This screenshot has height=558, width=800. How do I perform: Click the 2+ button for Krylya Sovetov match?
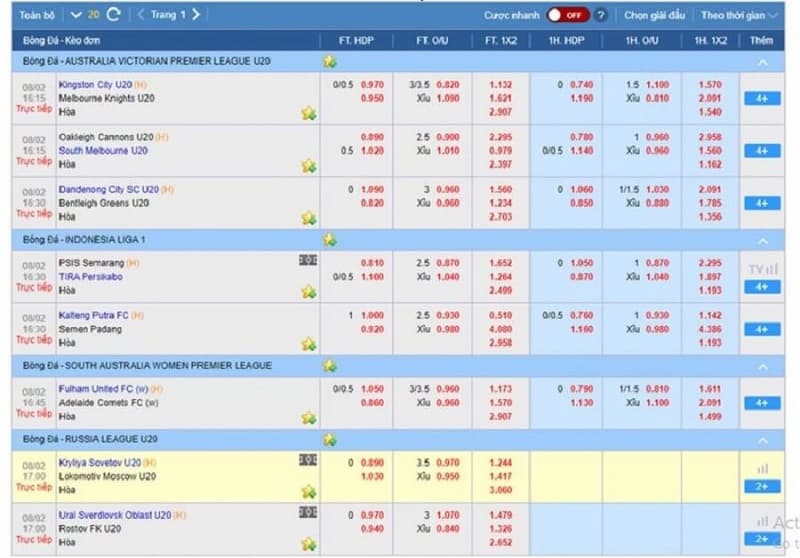[x=762, y=486]
